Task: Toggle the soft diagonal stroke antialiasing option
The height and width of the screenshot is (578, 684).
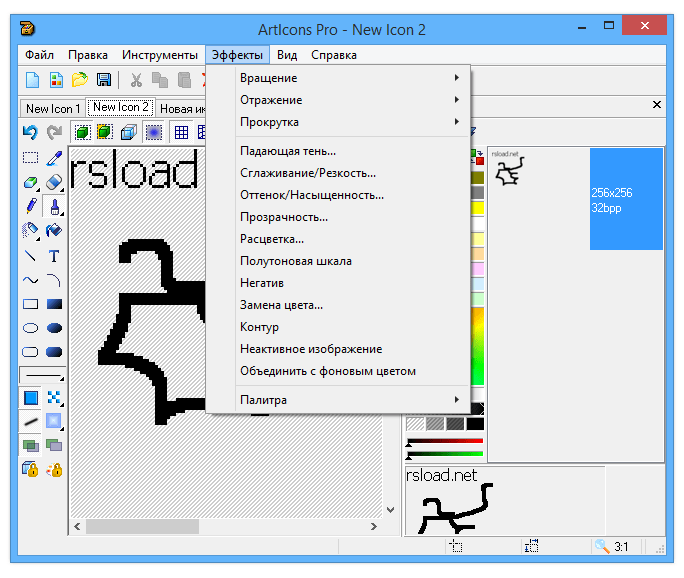Action: click(x=31, y=422)
